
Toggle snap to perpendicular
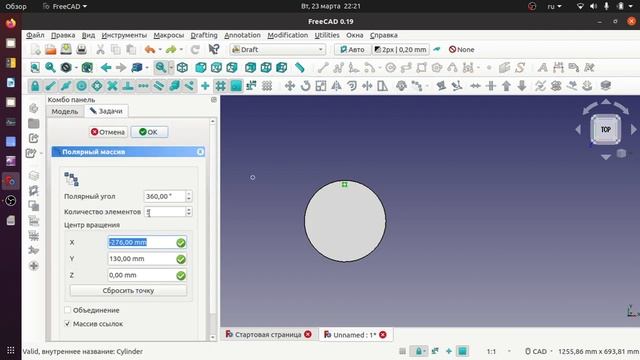pos(128,86)
